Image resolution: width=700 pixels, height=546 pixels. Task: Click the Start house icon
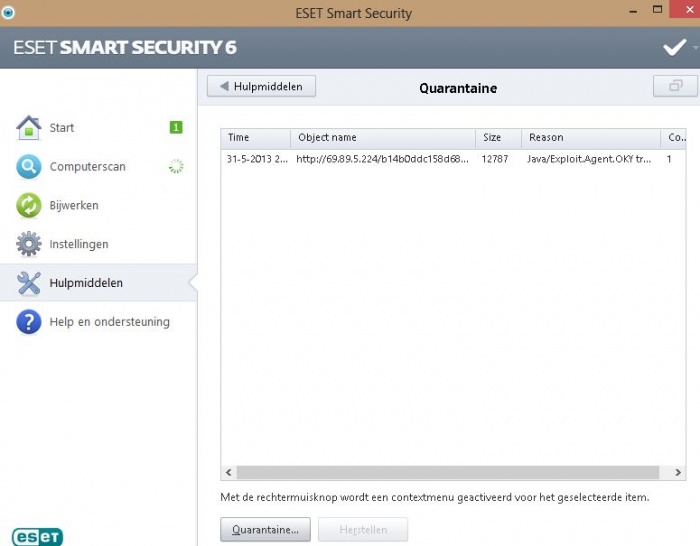[29, 128]
